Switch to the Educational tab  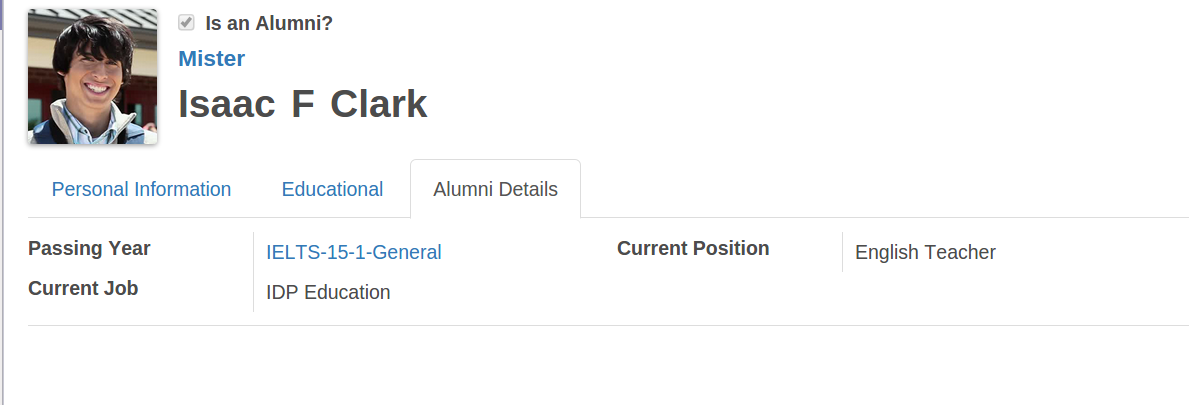point(332,189)
